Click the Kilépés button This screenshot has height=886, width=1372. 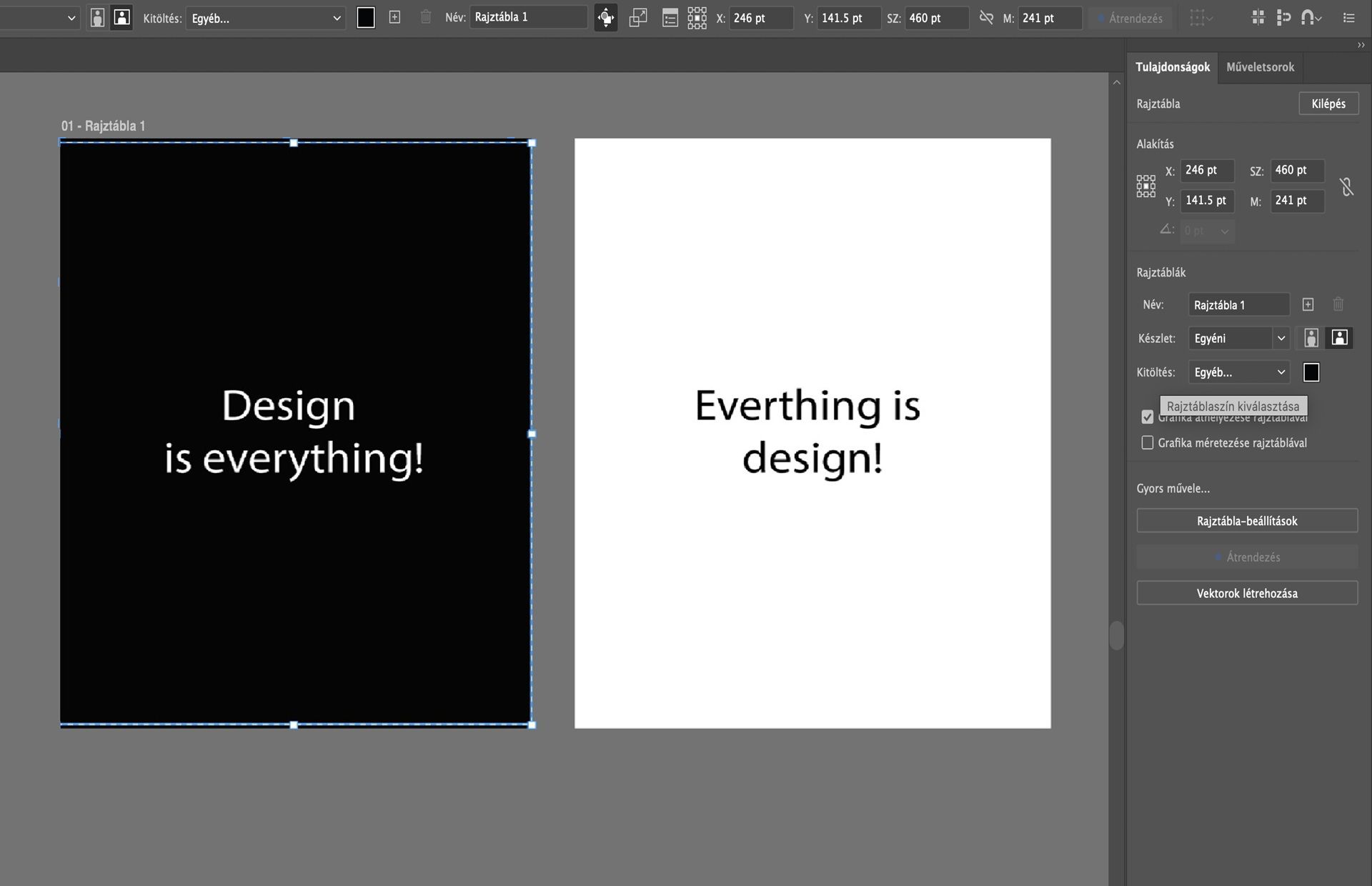1328,104
